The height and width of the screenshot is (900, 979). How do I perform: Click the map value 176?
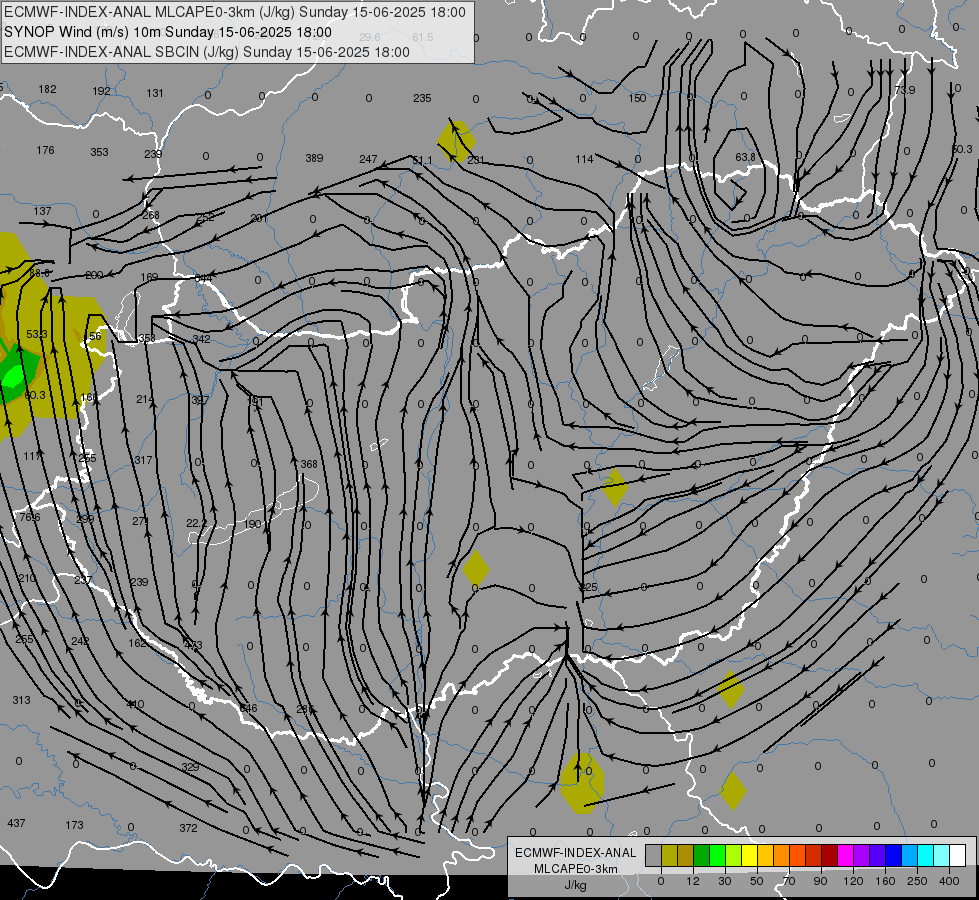pyautogui.click(x=45, y=150)
